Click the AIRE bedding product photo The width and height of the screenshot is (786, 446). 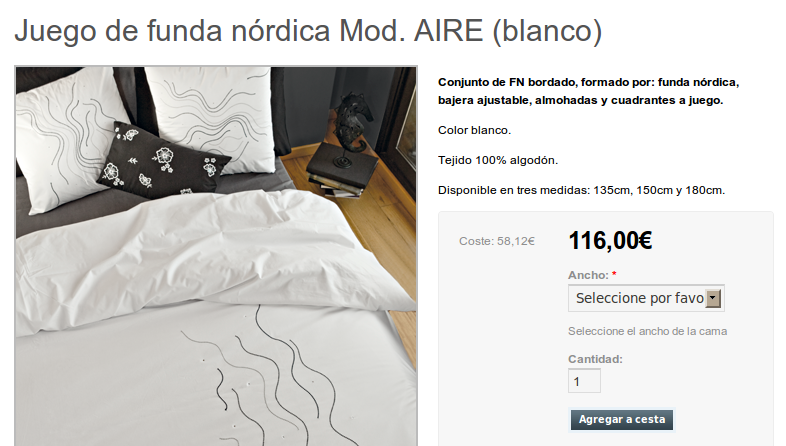216,256
